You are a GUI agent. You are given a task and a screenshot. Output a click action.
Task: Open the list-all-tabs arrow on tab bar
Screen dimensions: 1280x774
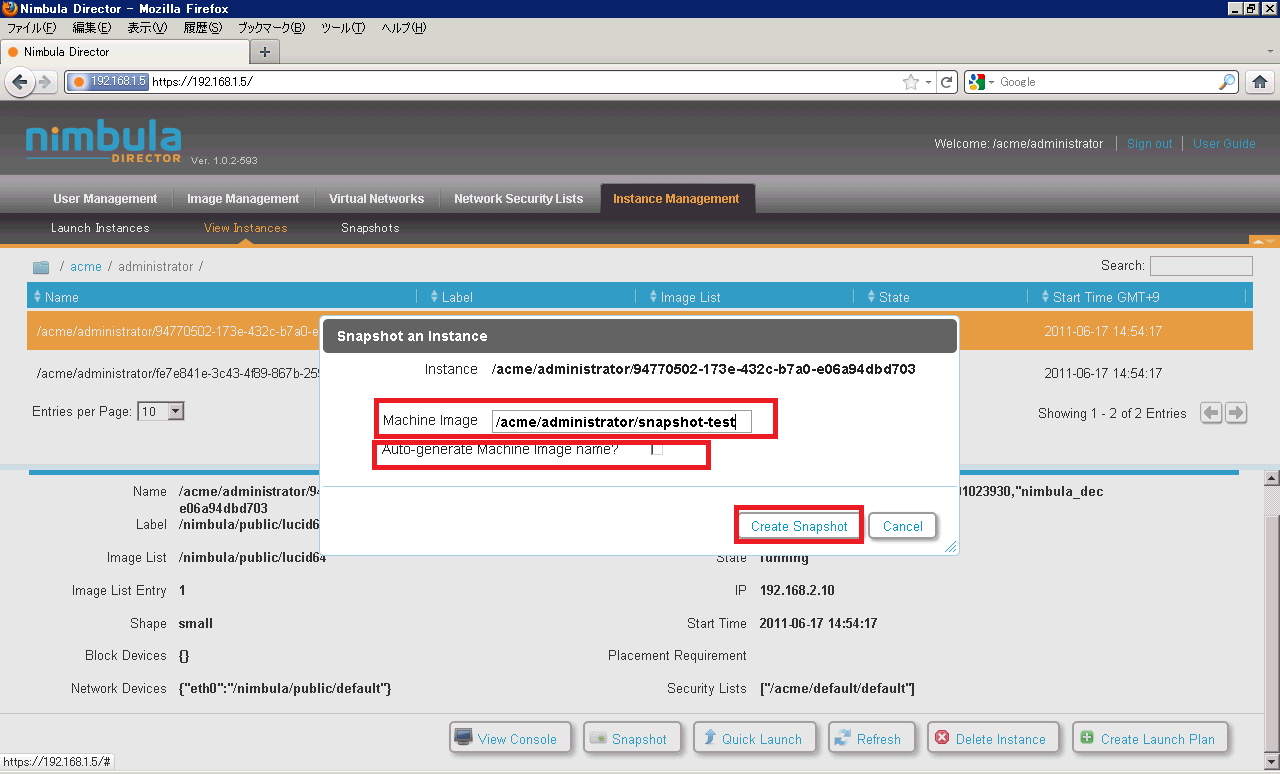[x=1270, y=51]
